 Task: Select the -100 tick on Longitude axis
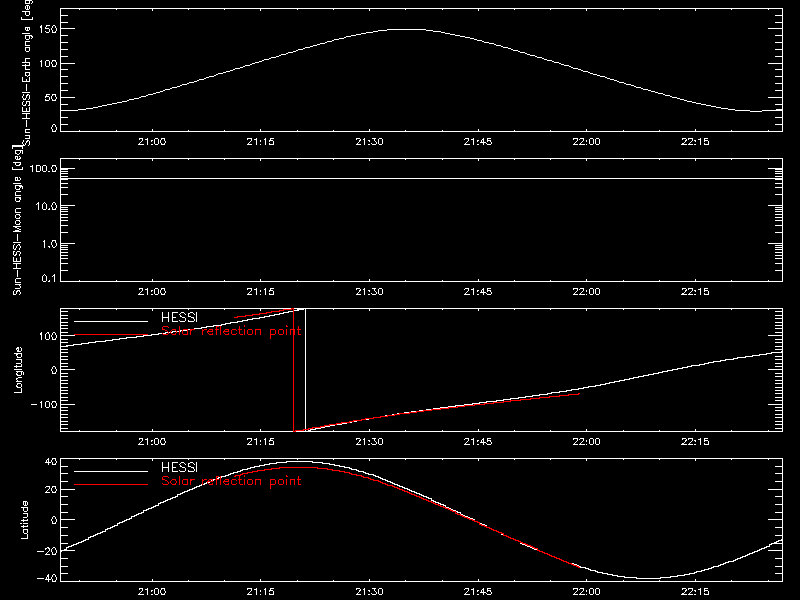[44, 404]
